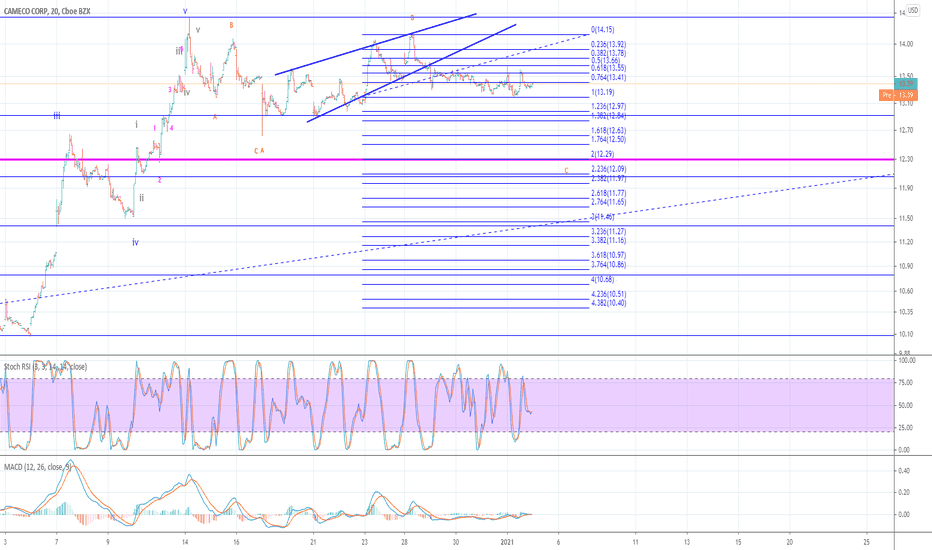The width and height of the screenshot is (932, 550).
Task: Select the 0.382(13.78) Fibonacci label
Action: [x=608, y=54]
